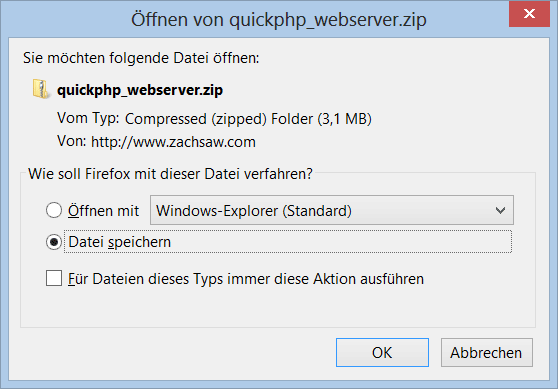558x389 pixels.
Task: Open the Windows-Explorer (Standard) combo box
Action: coord(332,210)
